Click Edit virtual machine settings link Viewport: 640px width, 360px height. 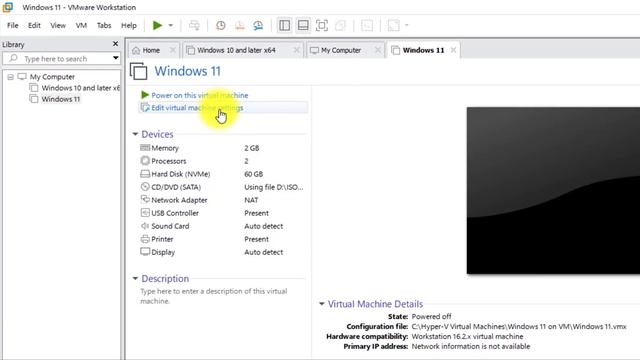pyautogui.click(x=197, y=108)
